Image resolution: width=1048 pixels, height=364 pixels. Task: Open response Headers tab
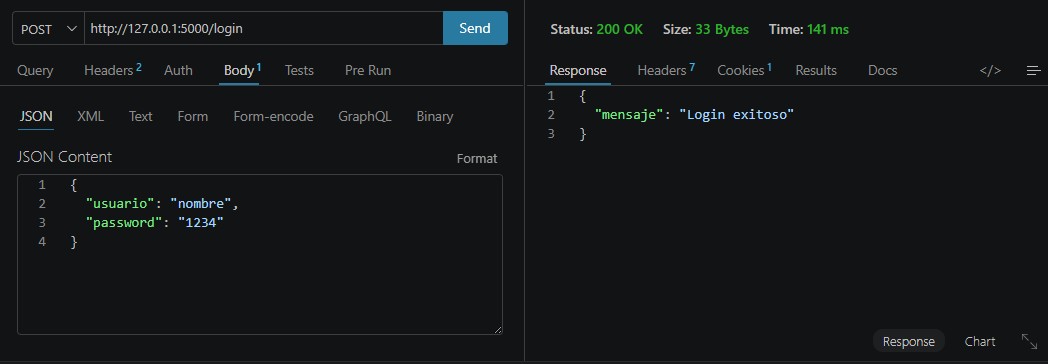pos(666,70)
